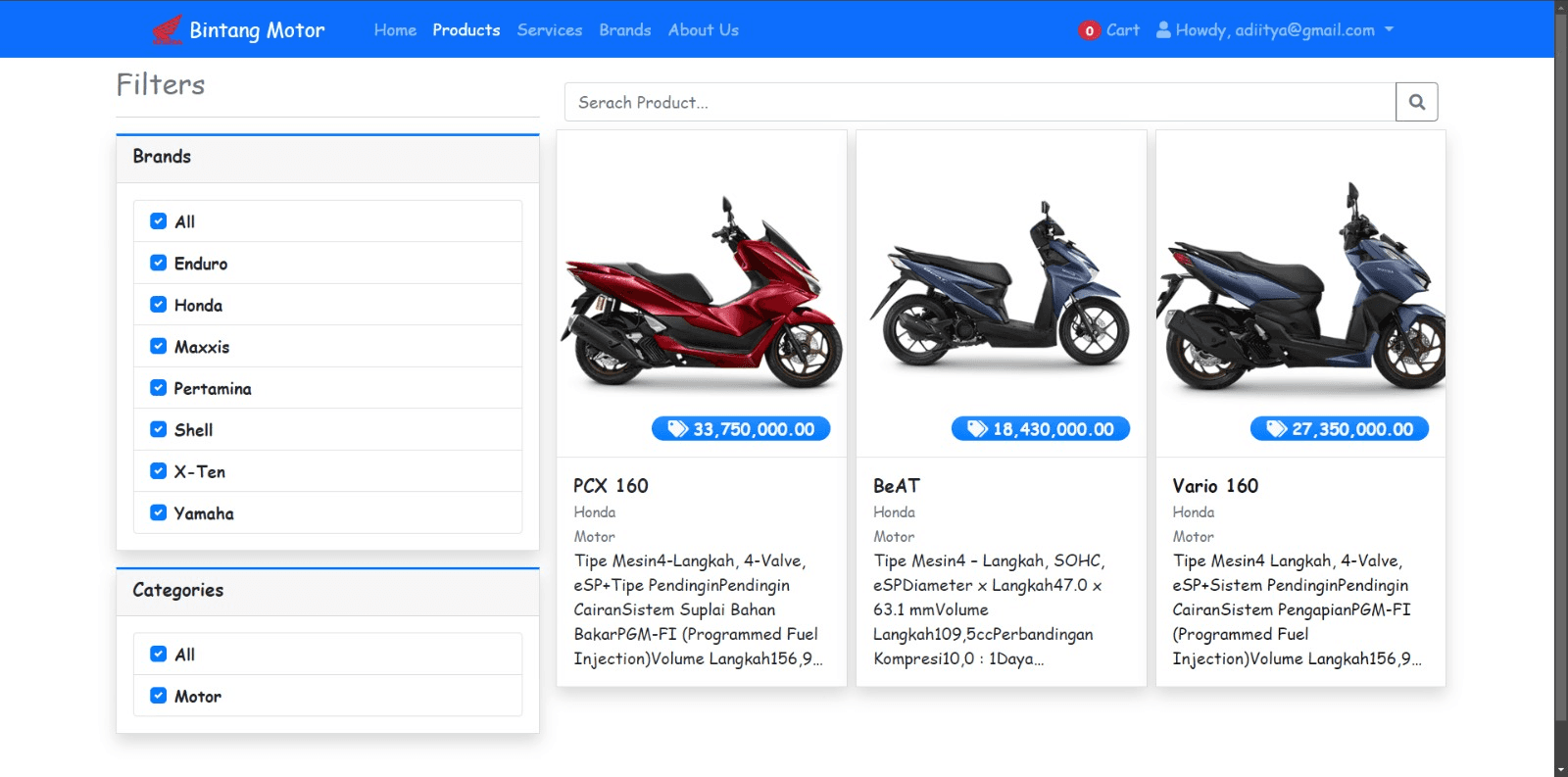Viewport: 1568px width, 777px height.
Task: Click the user profile icon
Action: pyautogui.click(x=1163, y=29)
